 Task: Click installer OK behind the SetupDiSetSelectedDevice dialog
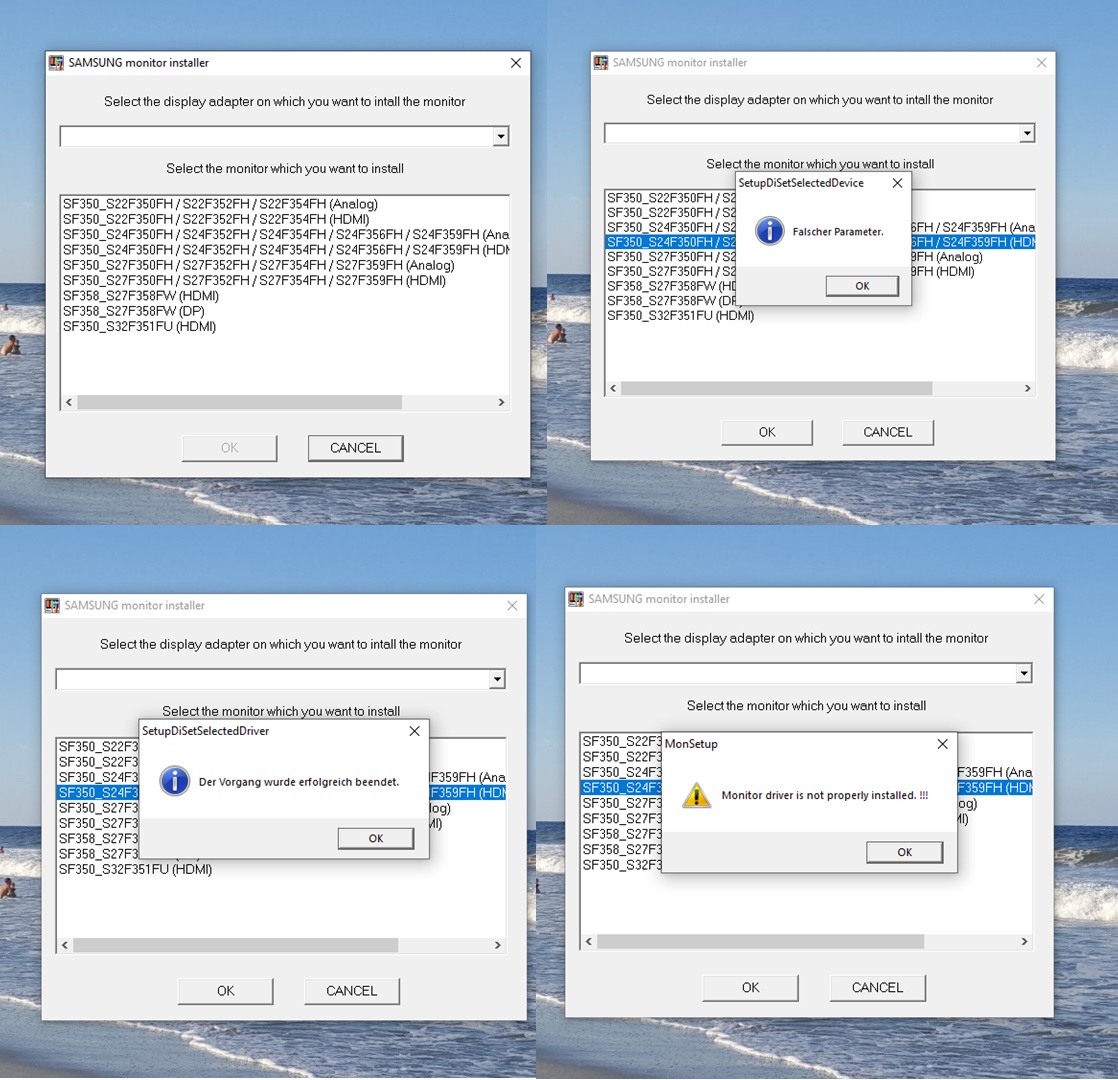pyautogui.click(x=766, y=433)
